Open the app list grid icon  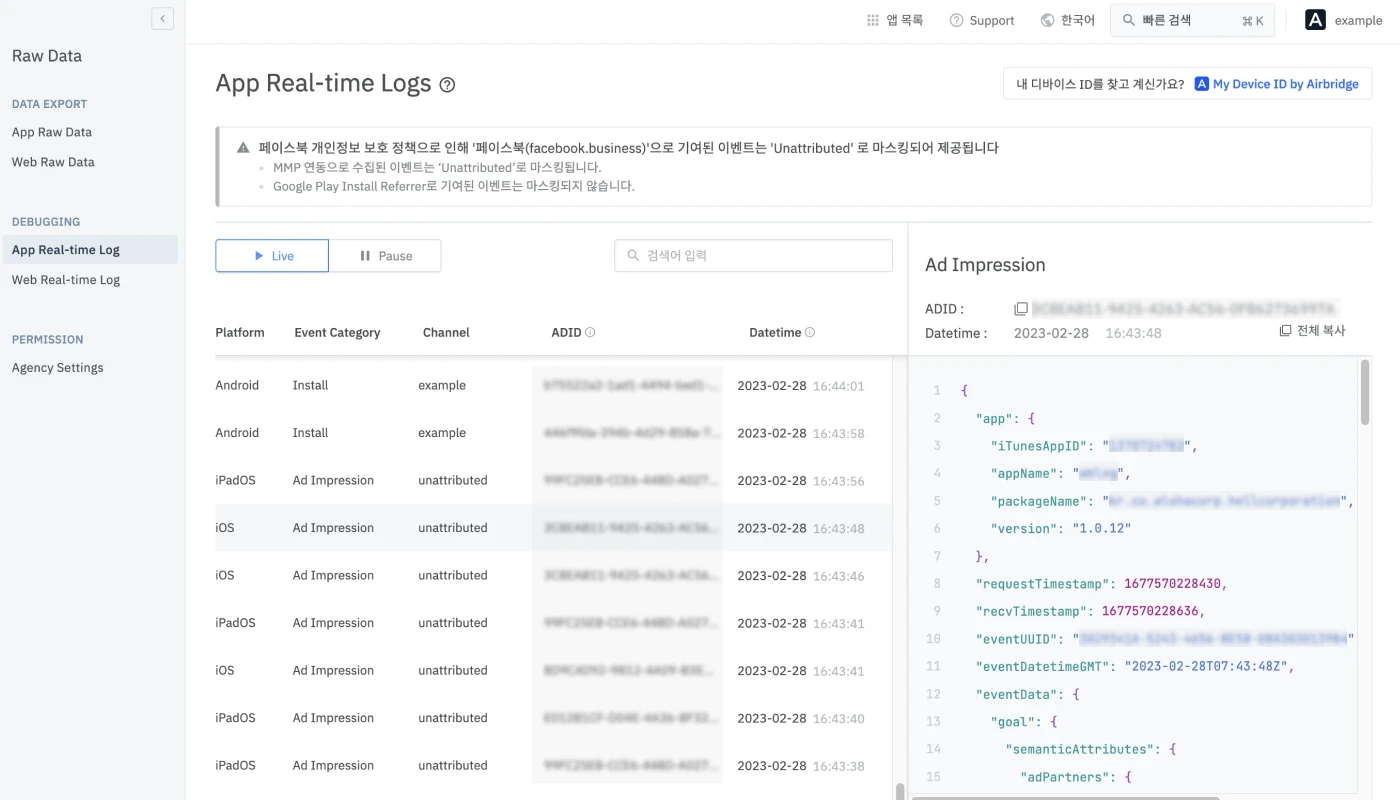point(873,20)
